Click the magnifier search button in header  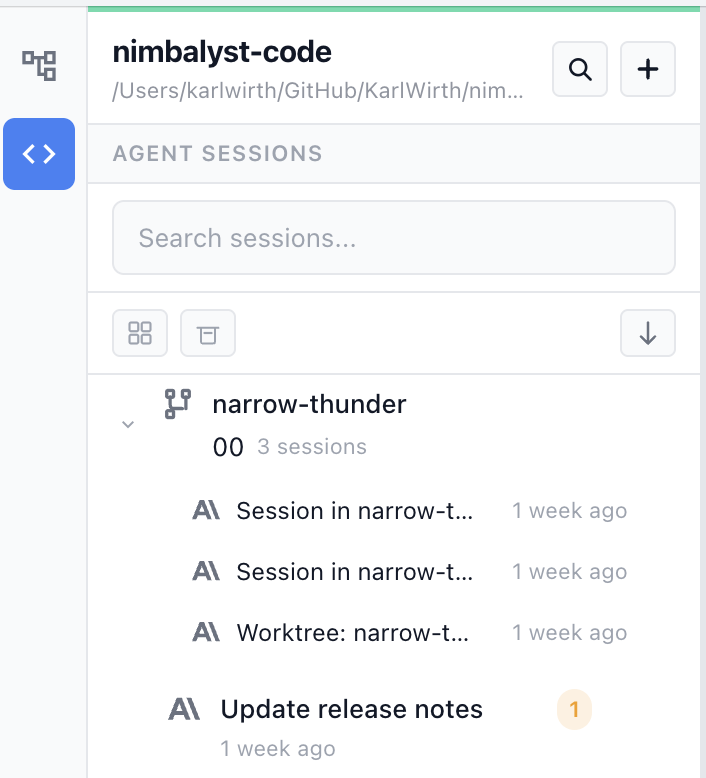(x=579, y=69)
